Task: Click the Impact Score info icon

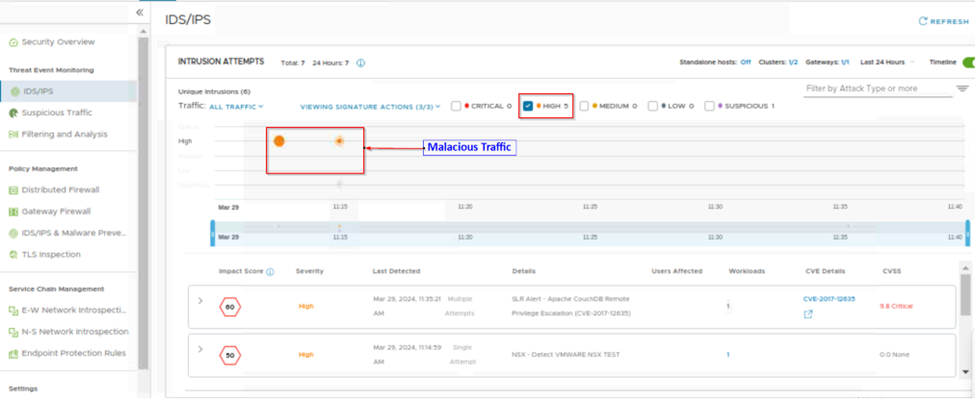Action: (271, 271)
